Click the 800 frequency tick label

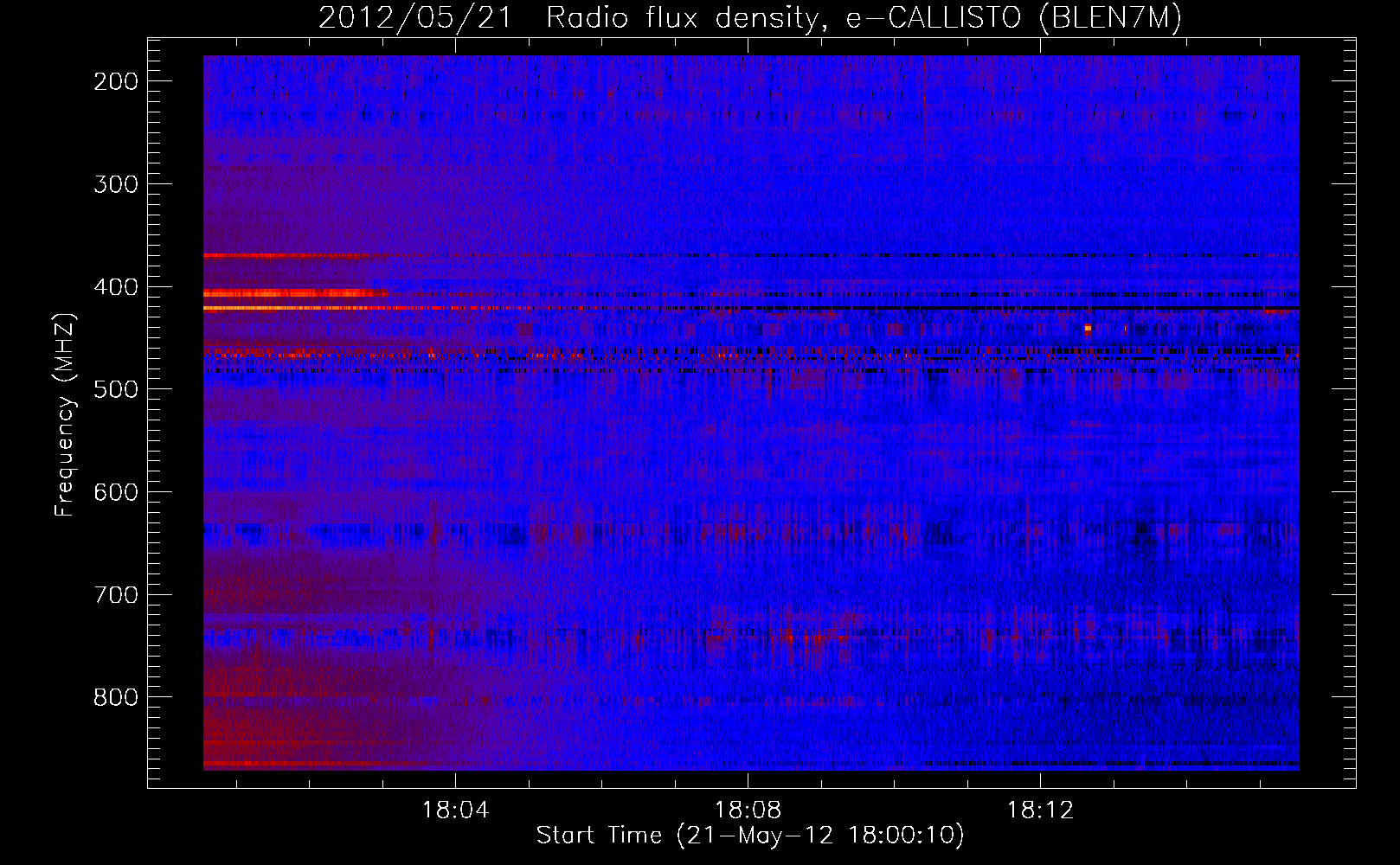click(116, 697)
